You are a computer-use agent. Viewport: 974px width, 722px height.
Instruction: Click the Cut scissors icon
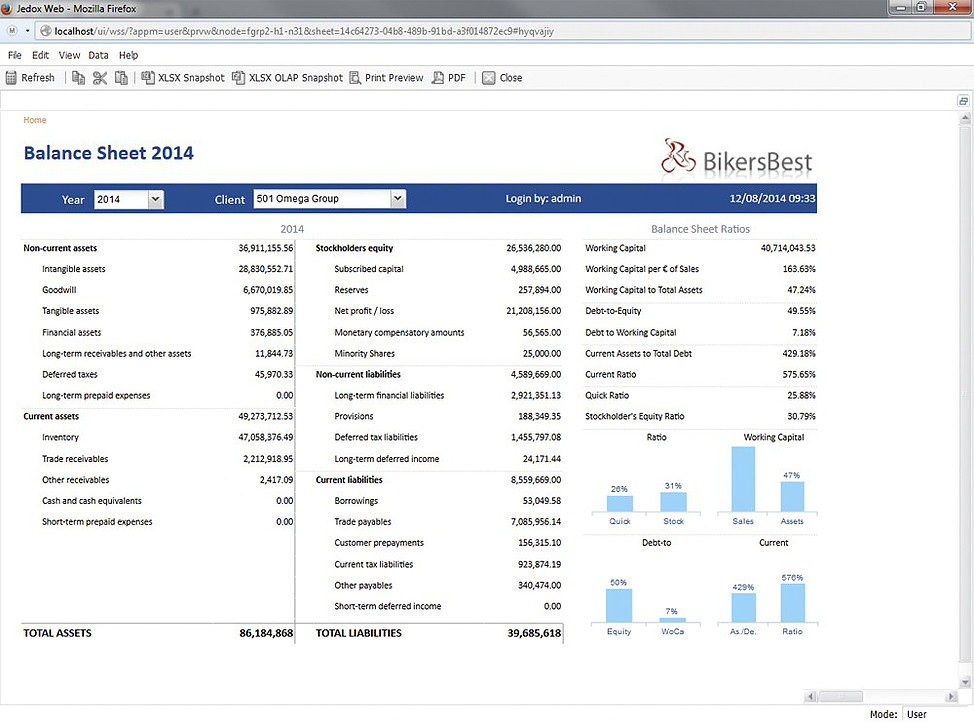[100, 78]
